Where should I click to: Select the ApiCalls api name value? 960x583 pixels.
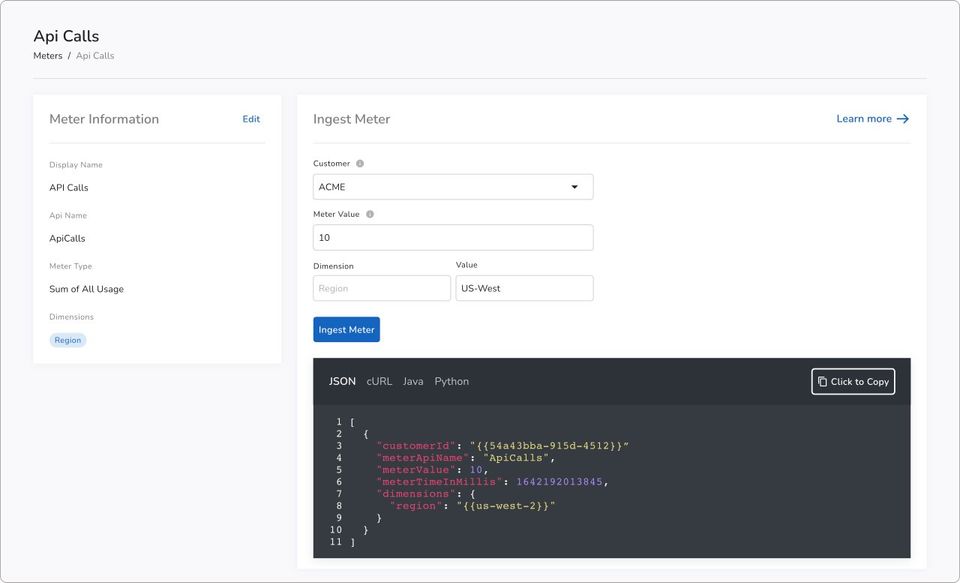67,238
